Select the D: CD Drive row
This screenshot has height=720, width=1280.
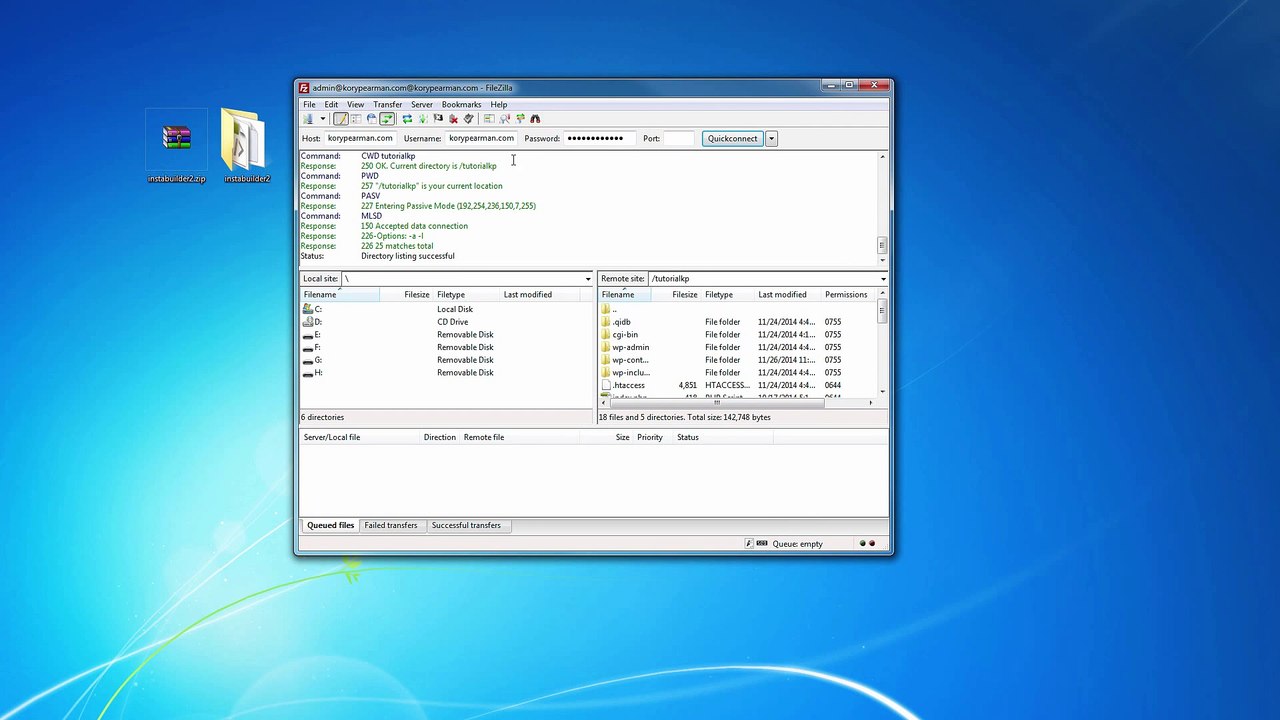pyautogui.click(x=447, y=322)
